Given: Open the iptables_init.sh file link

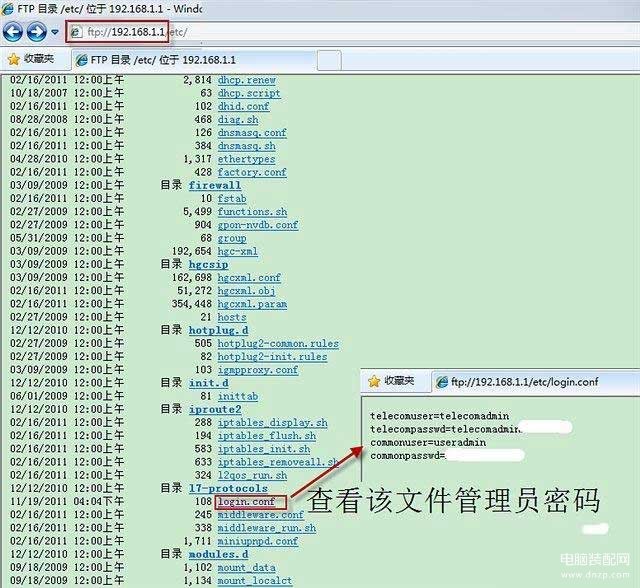Looking at the screenshot, I should click(x=264, y=448).
